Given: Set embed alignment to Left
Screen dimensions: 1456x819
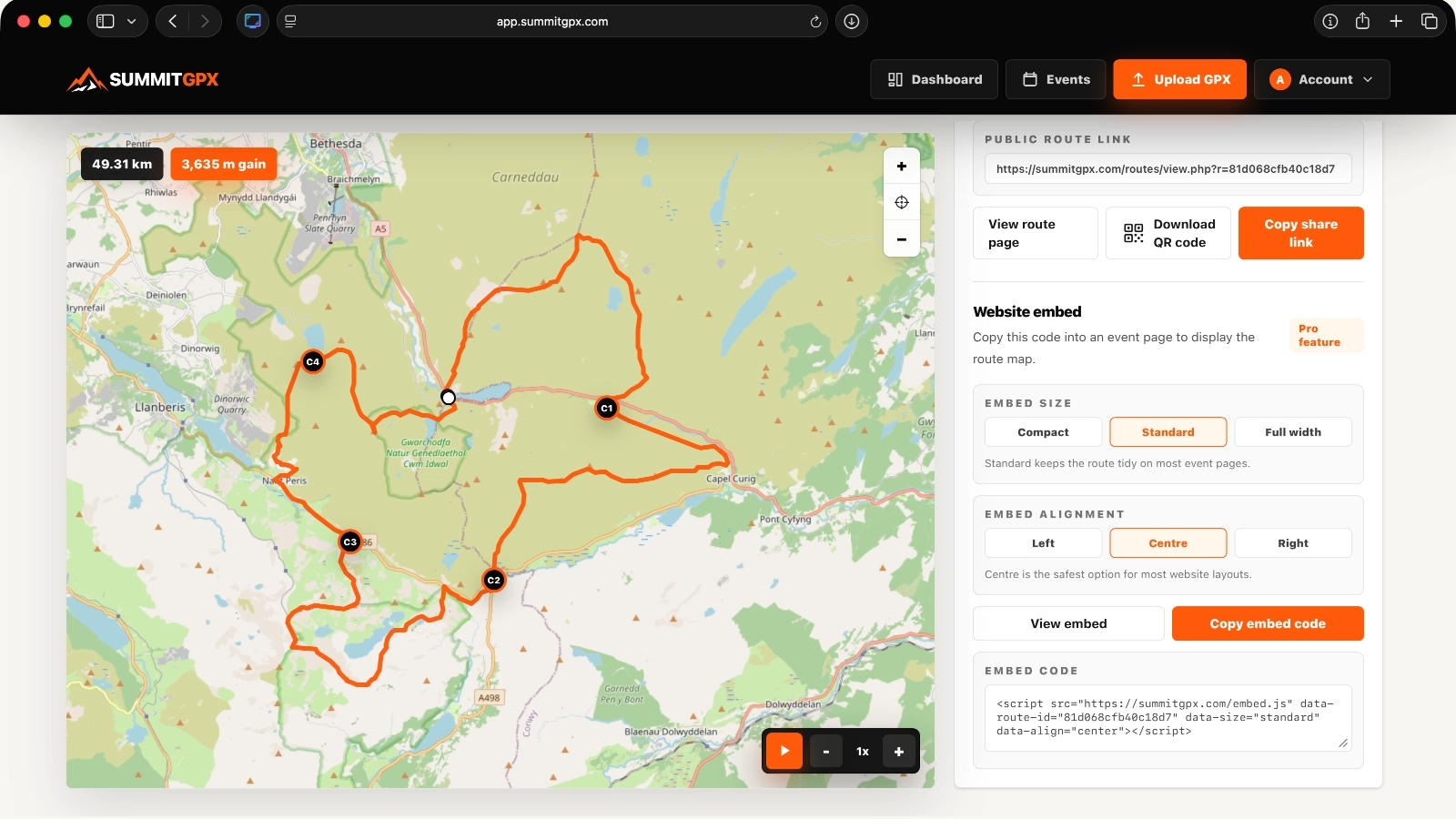Looking at the screenshot, I should click(1043, 543).
